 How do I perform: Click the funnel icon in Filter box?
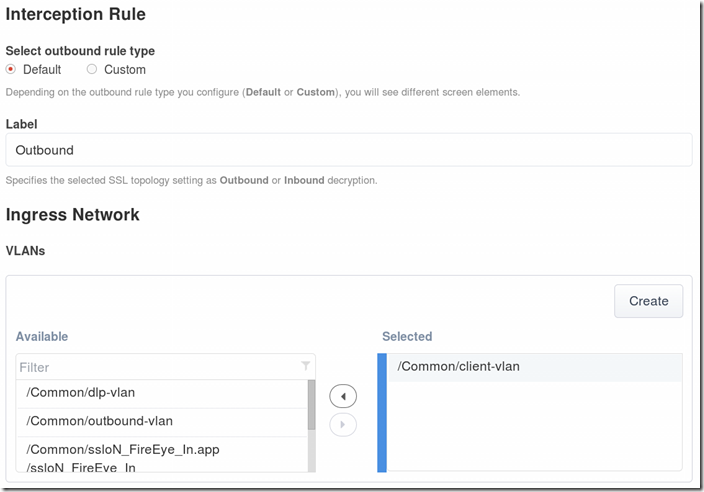click(x=305, y=367)
